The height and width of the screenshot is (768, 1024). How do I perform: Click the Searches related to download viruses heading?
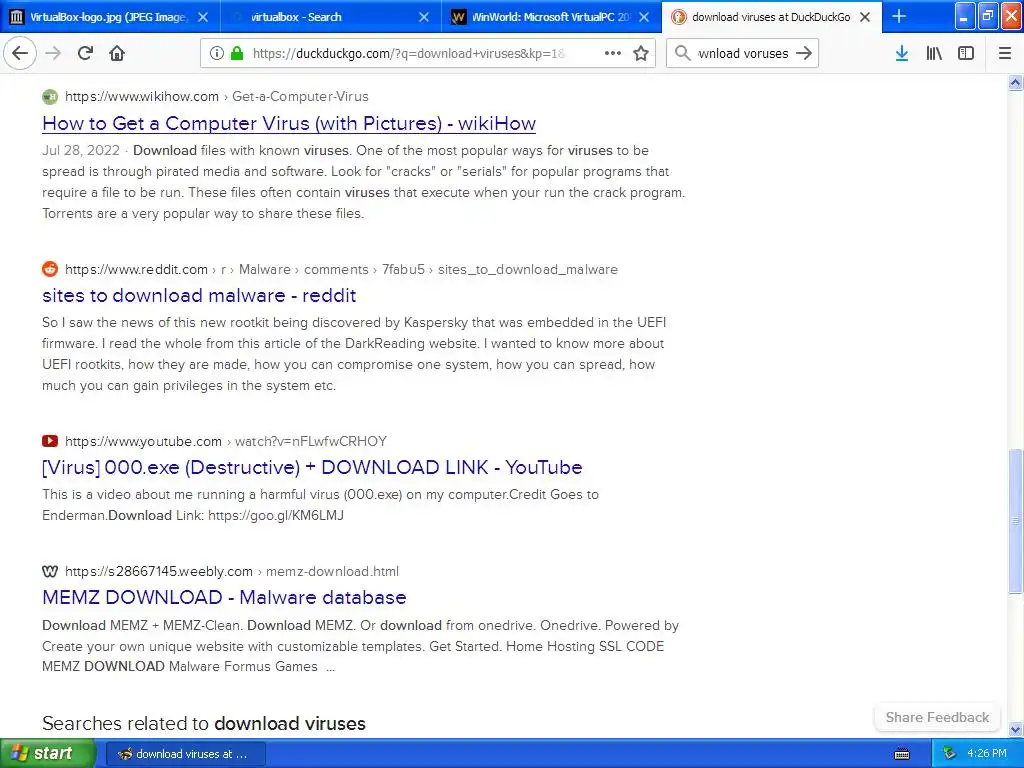[x=204, y=724]
